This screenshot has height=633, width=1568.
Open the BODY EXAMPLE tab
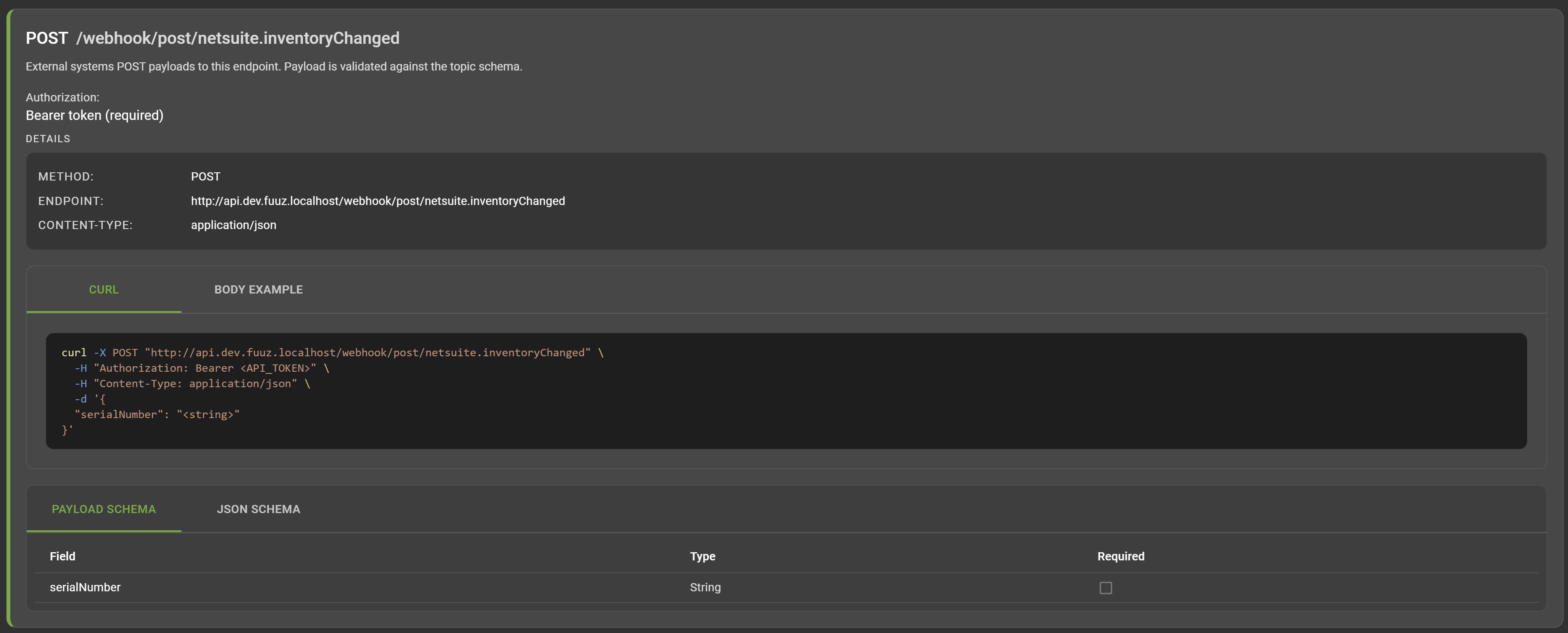pos(258,290)
